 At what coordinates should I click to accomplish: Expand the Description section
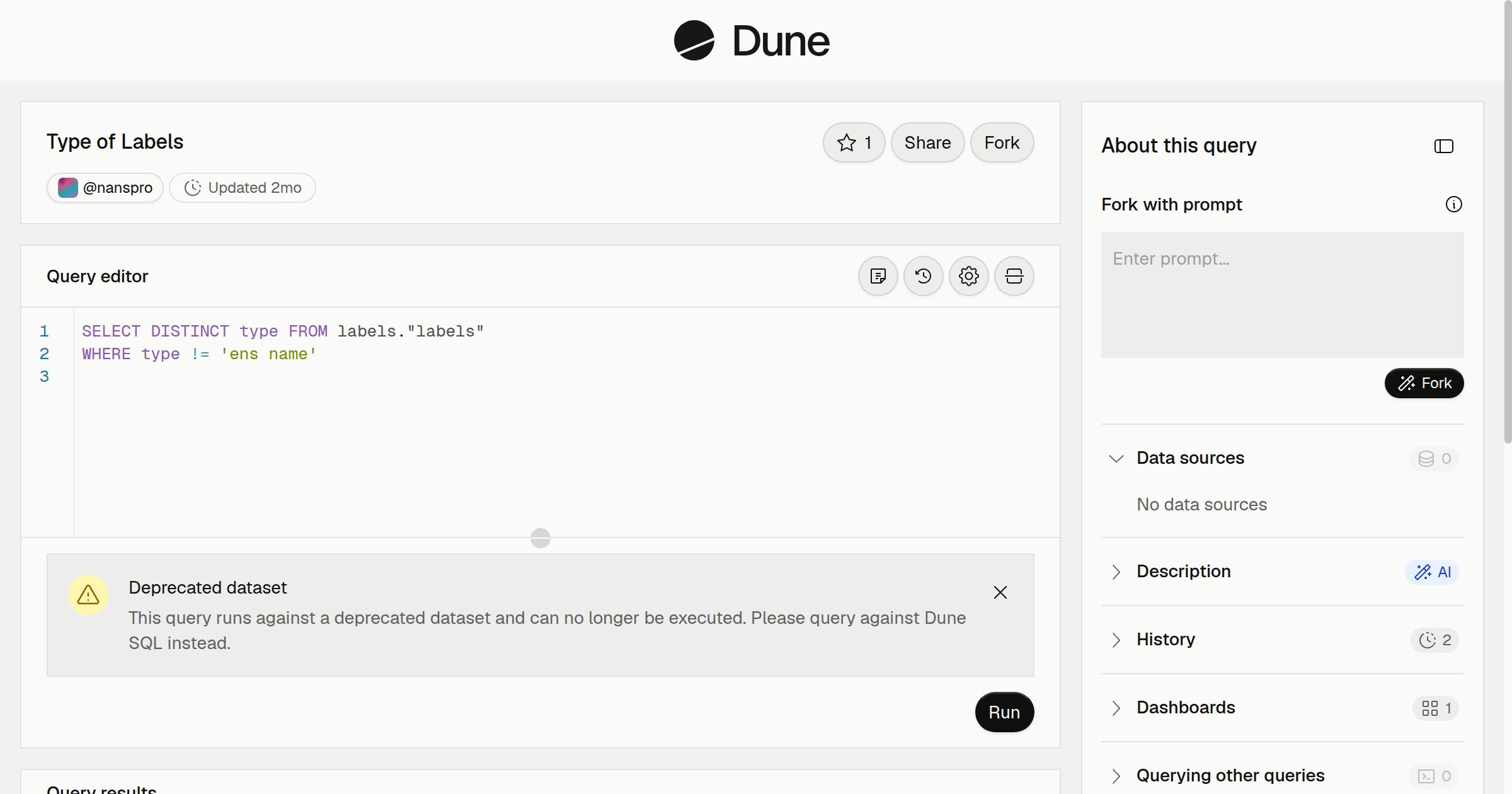(1116, 572)
